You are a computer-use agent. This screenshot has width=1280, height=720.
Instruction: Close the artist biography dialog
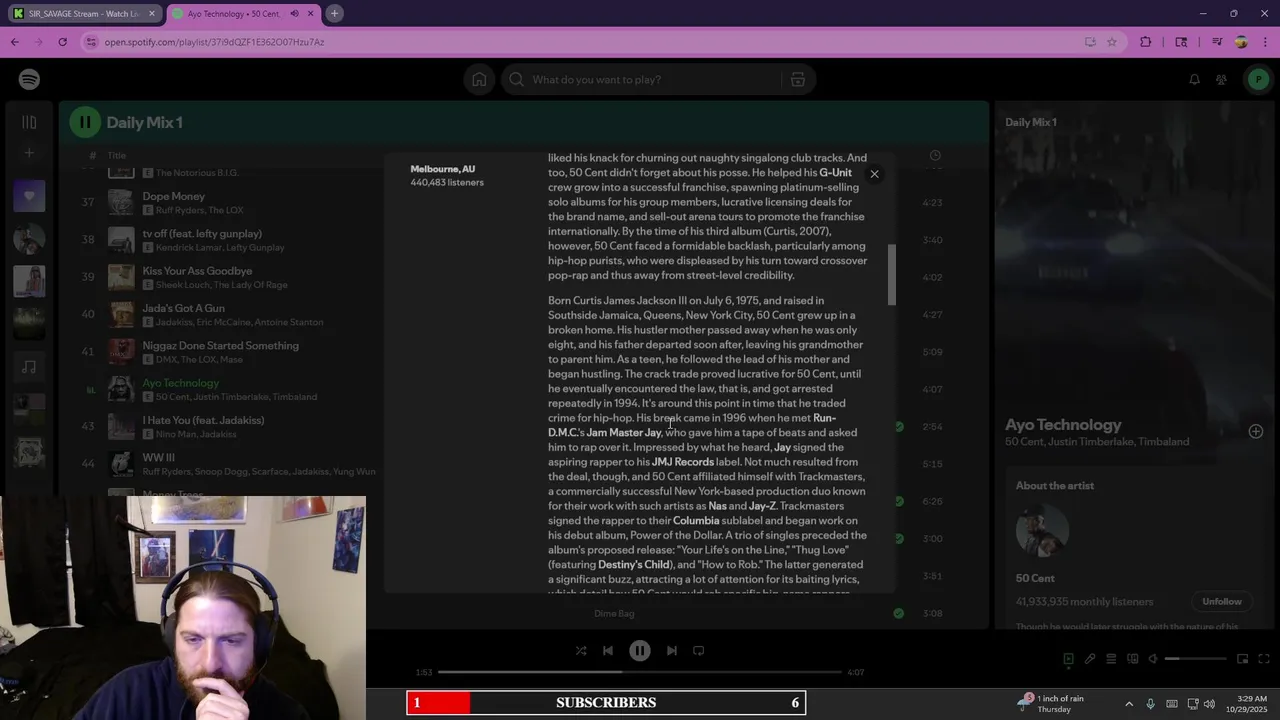tap(874, 174)
